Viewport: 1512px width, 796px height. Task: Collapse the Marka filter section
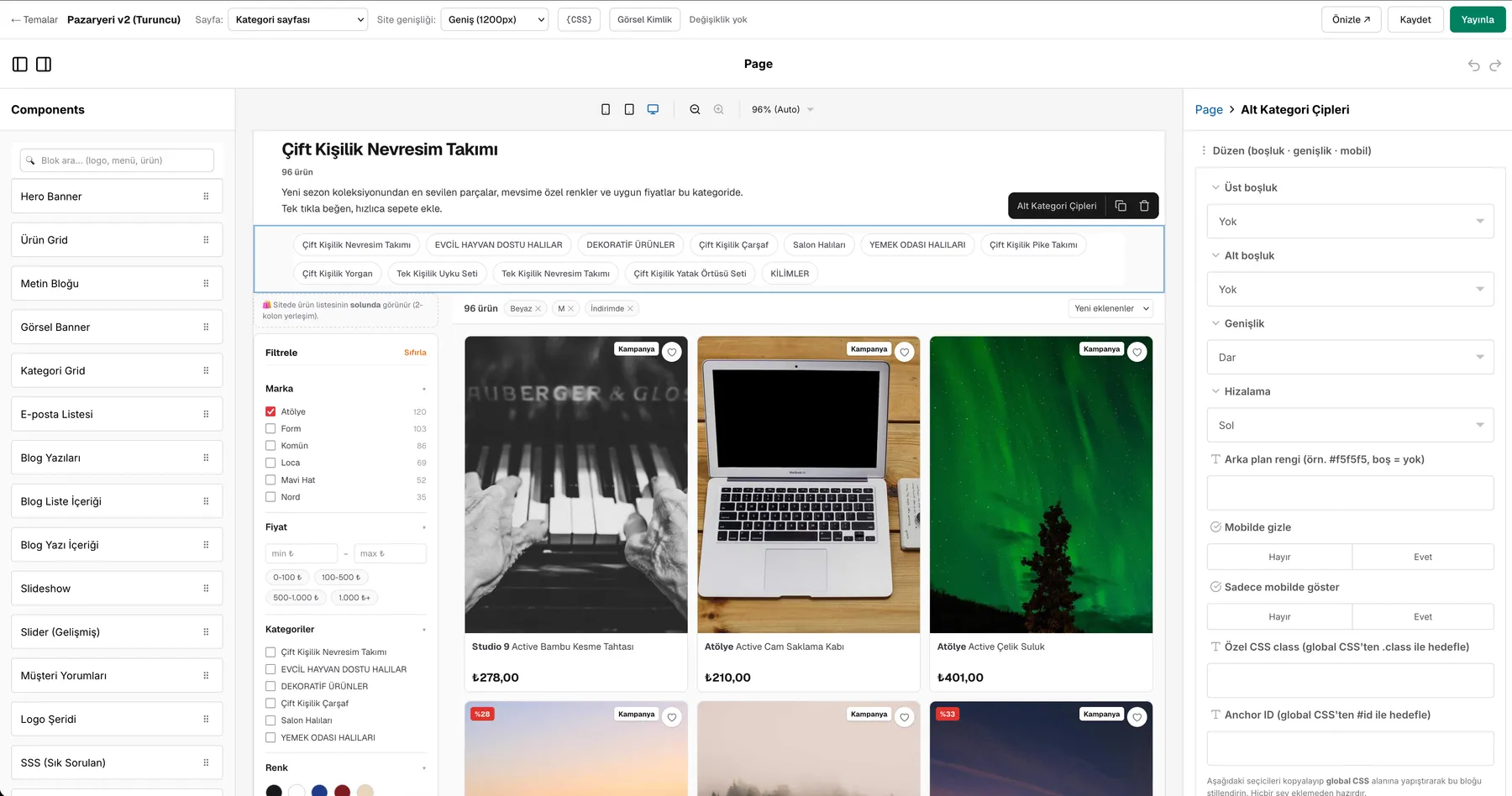tap(424, 390)
